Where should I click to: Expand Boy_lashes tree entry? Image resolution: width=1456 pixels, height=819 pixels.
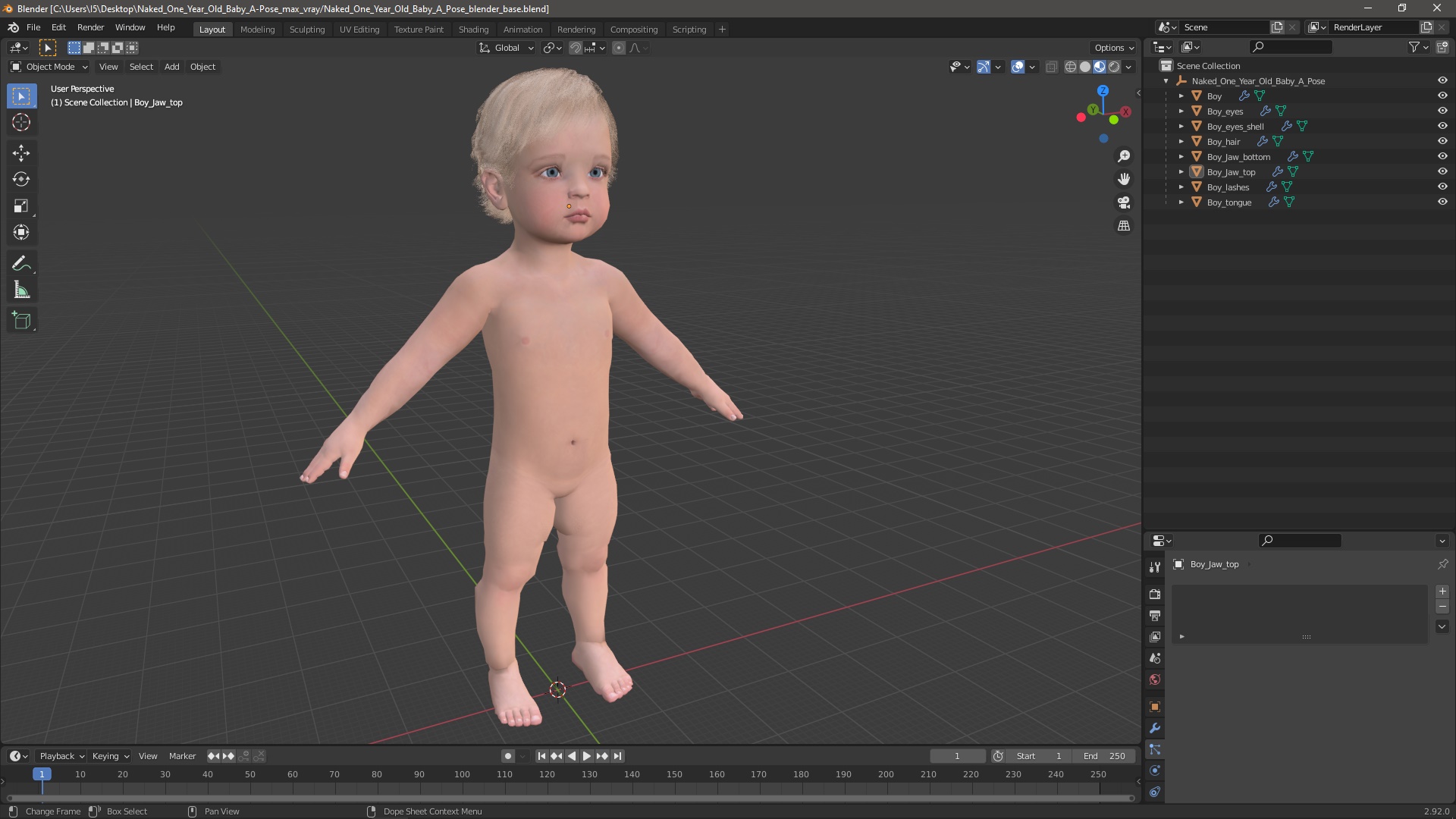[1181, 187]
